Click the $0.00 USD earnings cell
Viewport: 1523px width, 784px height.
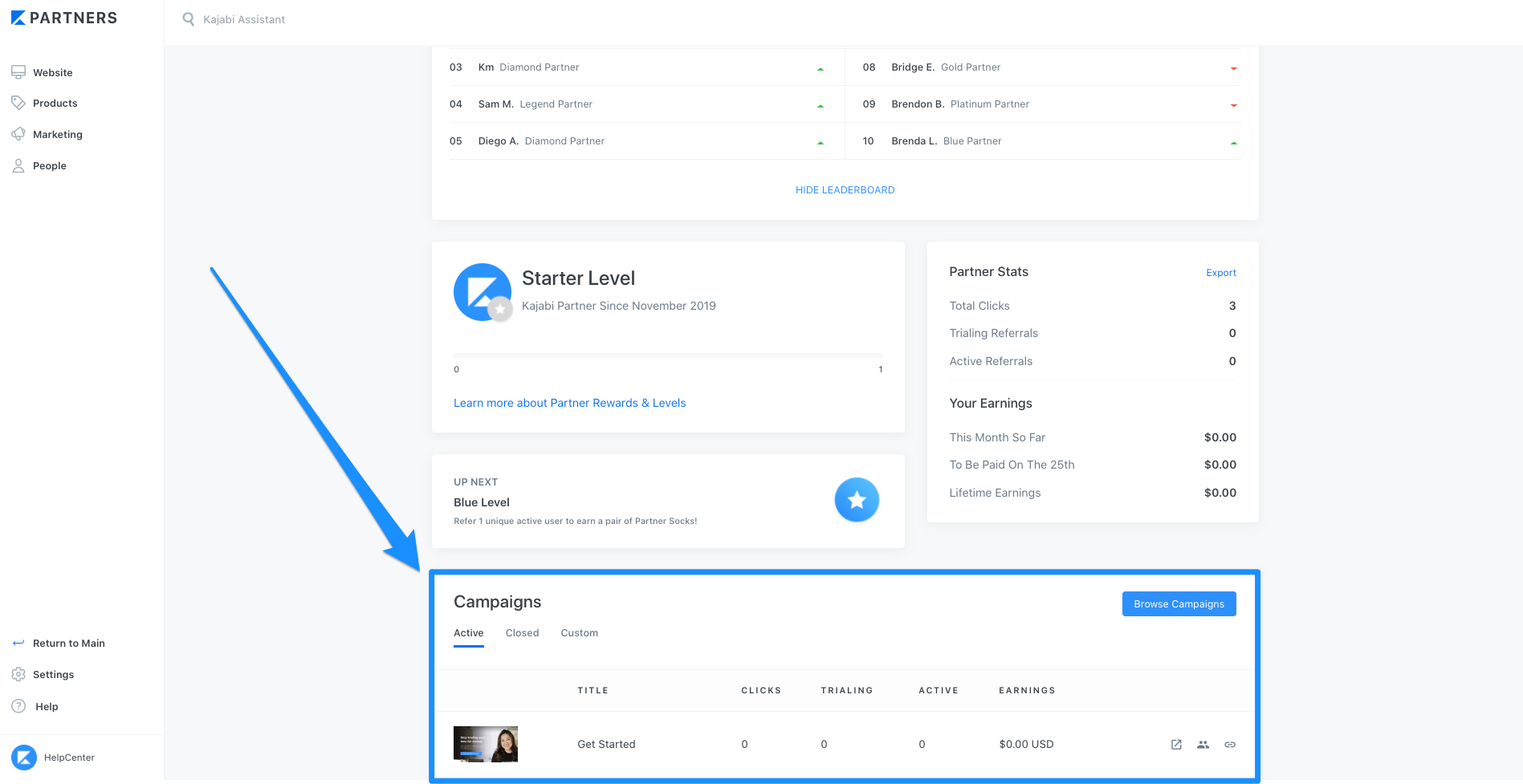coord(1026,744)
